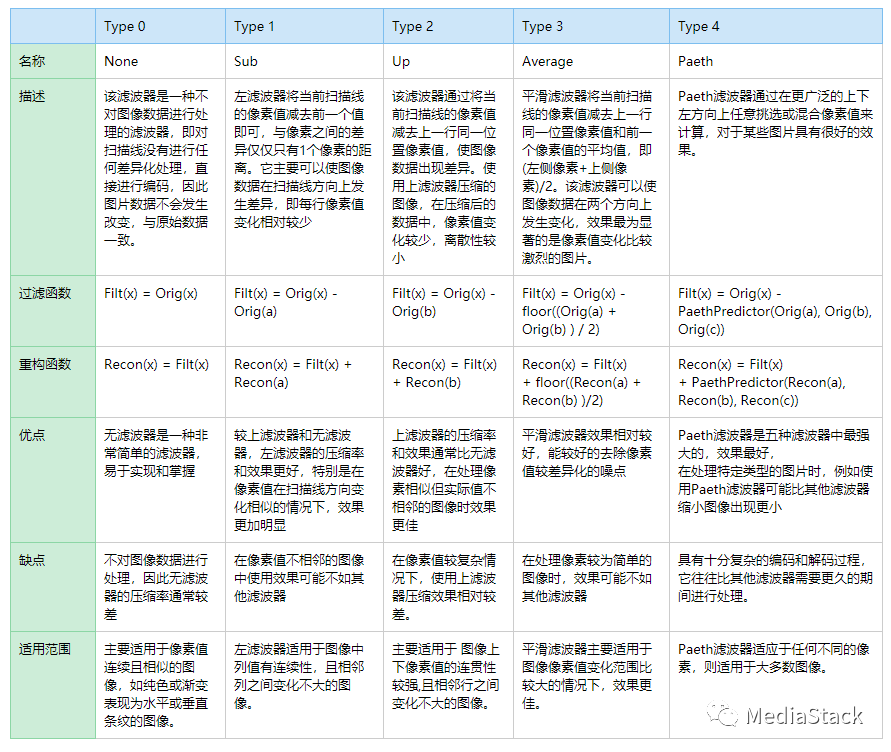Click the Average name cell
This screenshot has height=752, width=891.
point(548,61)
